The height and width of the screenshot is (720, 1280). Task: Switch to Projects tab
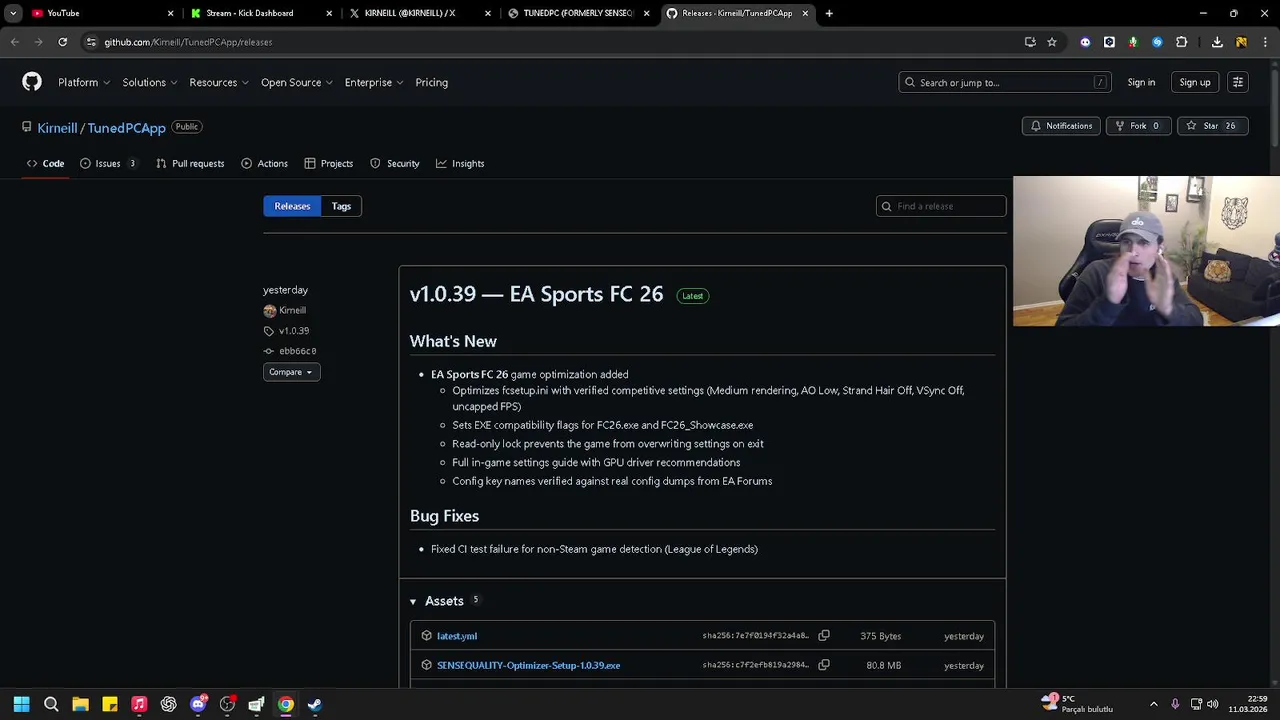pos(329,163)
